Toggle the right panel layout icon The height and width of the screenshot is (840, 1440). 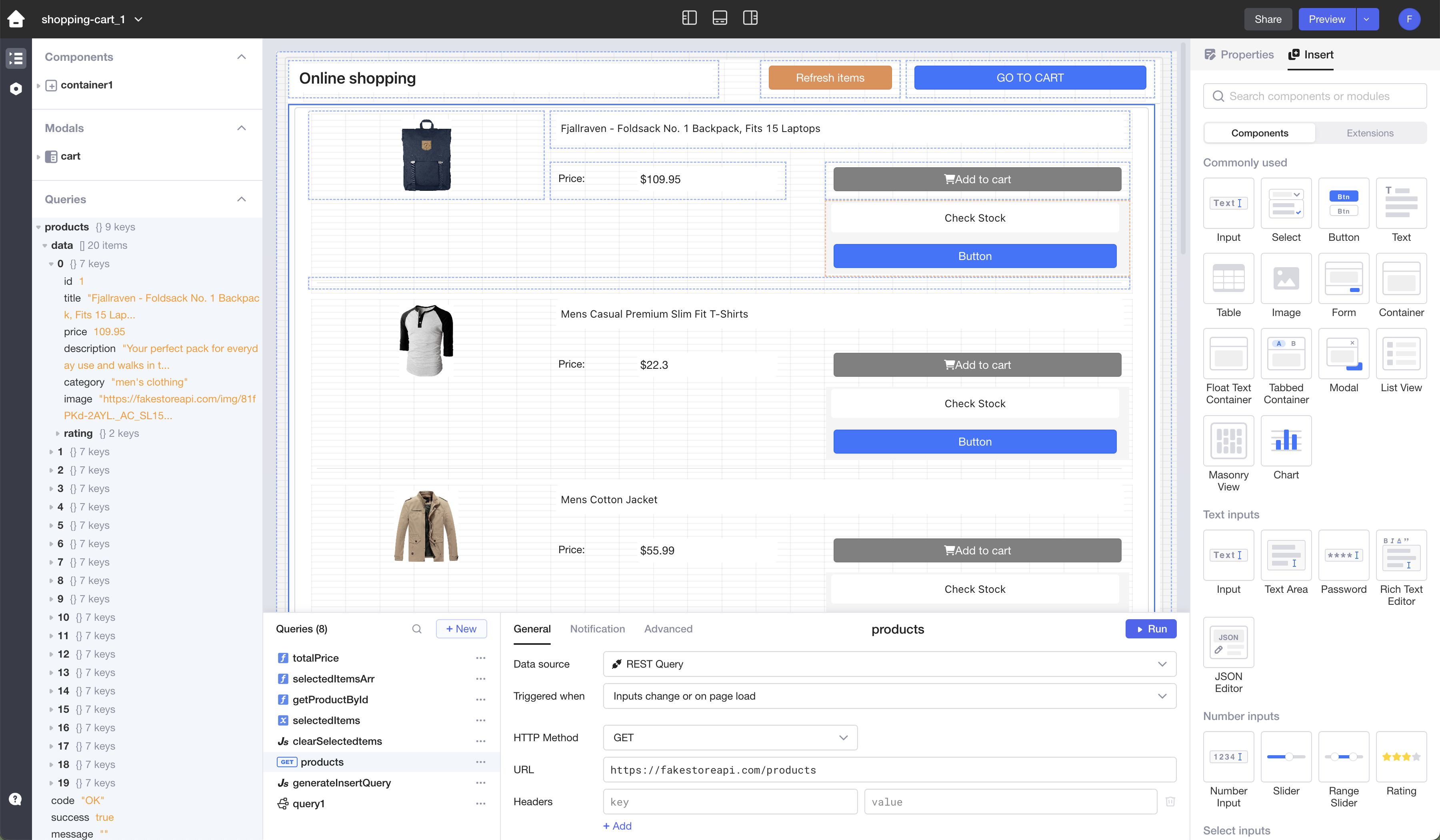click(x=750, y=18)
